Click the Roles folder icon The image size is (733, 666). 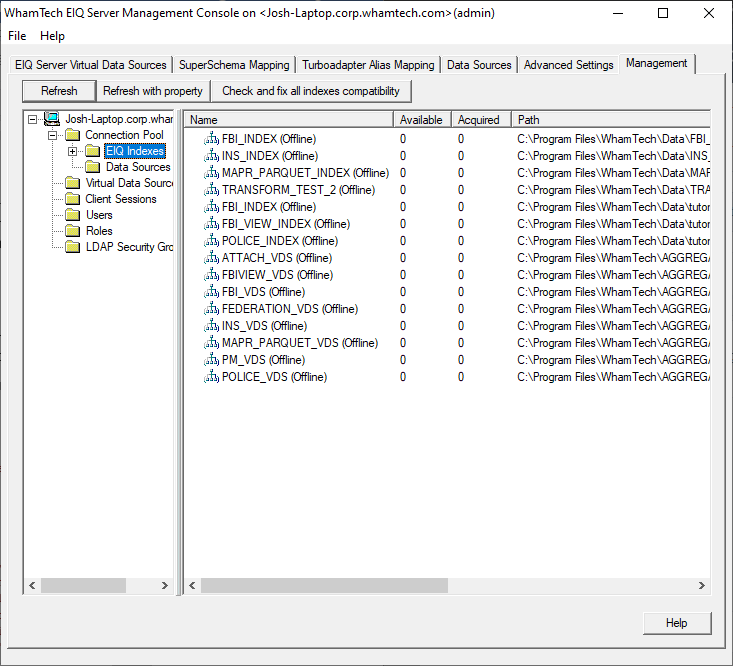[x=72, y=231]
